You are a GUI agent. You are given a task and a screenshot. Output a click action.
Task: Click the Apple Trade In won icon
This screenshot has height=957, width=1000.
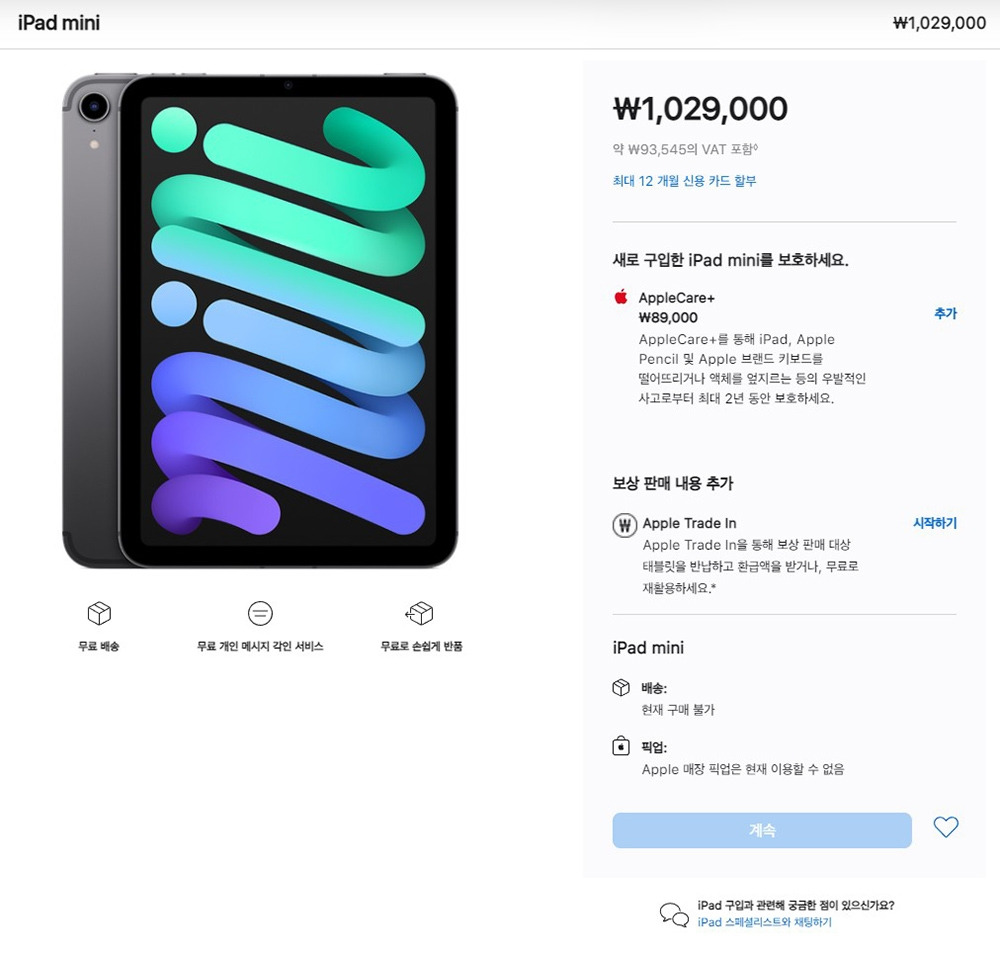coord(624,525)
